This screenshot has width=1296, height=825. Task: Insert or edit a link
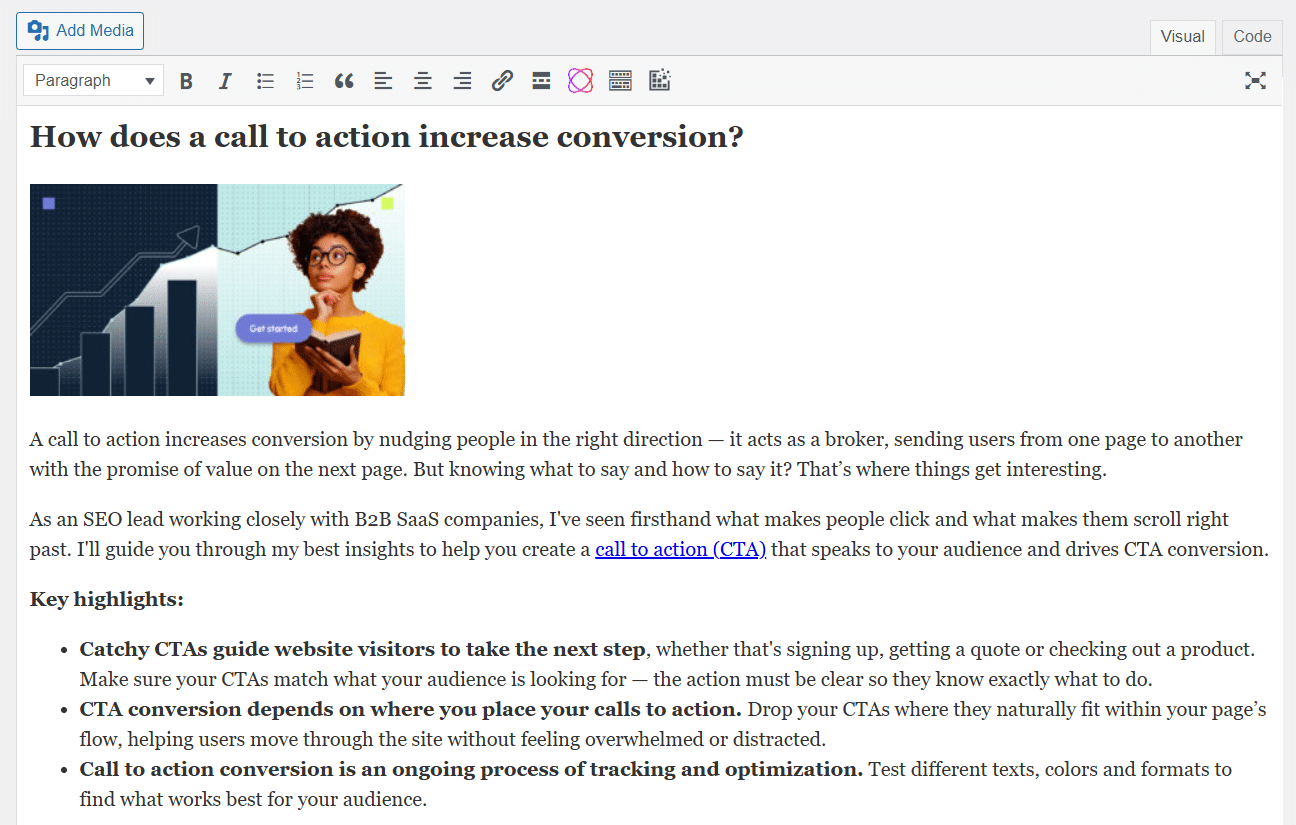click(x=502, y=81)
